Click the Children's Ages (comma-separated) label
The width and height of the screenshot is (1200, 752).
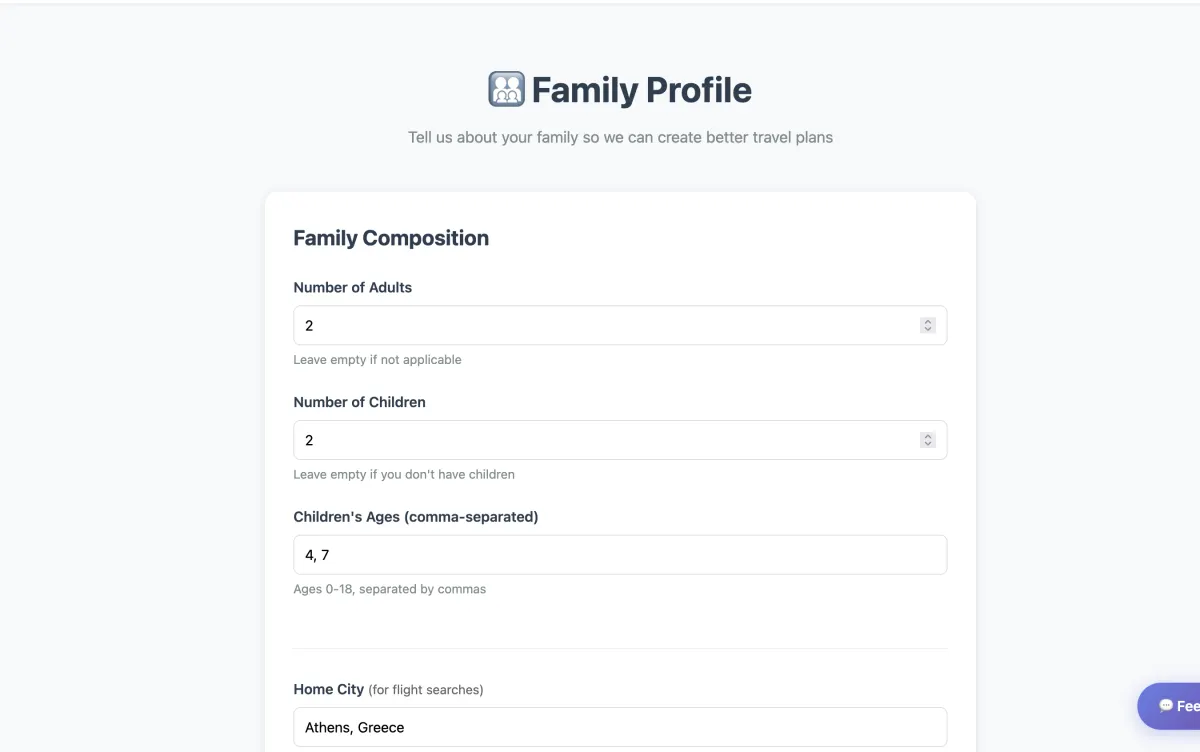416,517
